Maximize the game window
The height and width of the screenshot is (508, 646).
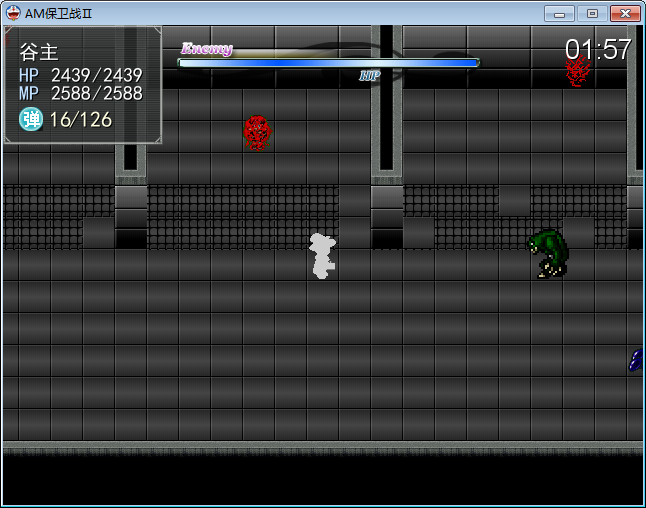pyautogui.click(x=592, y=14)
